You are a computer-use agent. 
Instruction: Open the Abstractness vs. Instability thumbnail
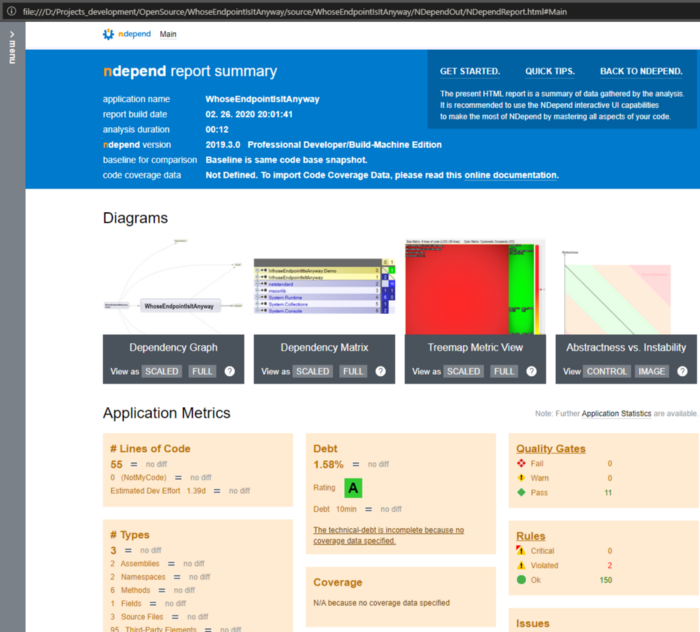[626, 290]
